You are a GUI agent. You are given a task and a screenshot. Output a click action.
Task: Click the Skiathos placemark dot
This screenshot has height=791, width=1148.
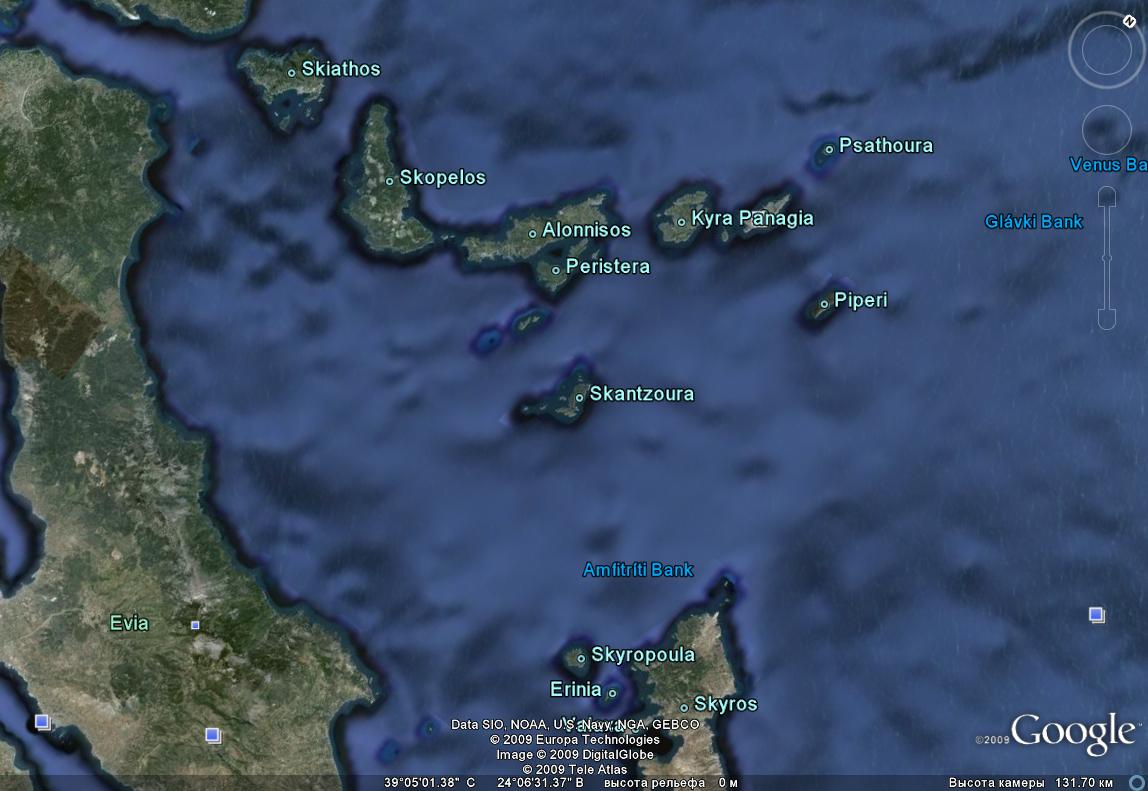tap(292, 72)
